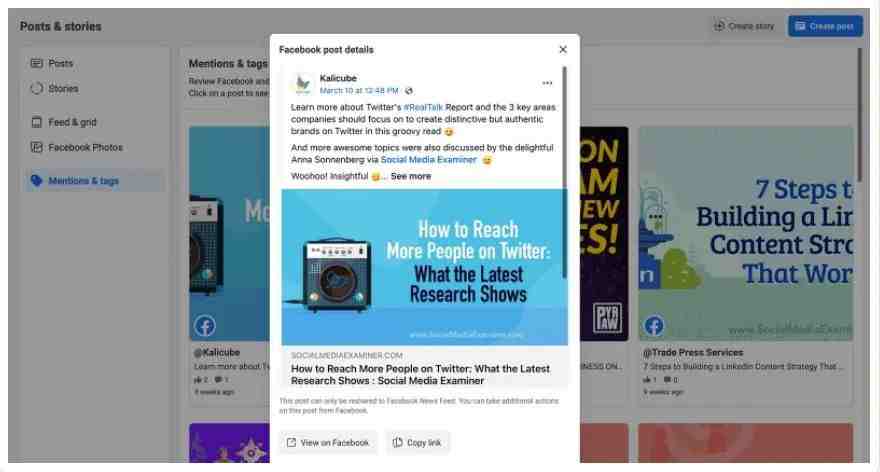Click the page's right-side scrollbar
880x472 pixels.
859,115
